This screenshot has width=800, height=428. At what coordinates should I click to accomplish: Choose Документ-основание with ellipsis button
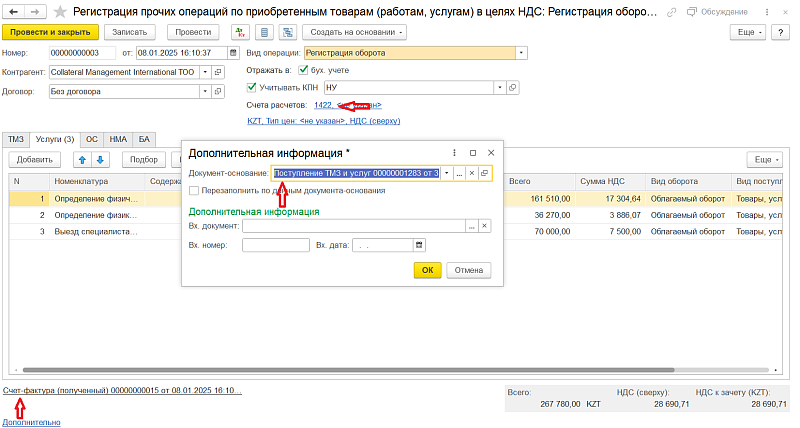coord(459,173)
